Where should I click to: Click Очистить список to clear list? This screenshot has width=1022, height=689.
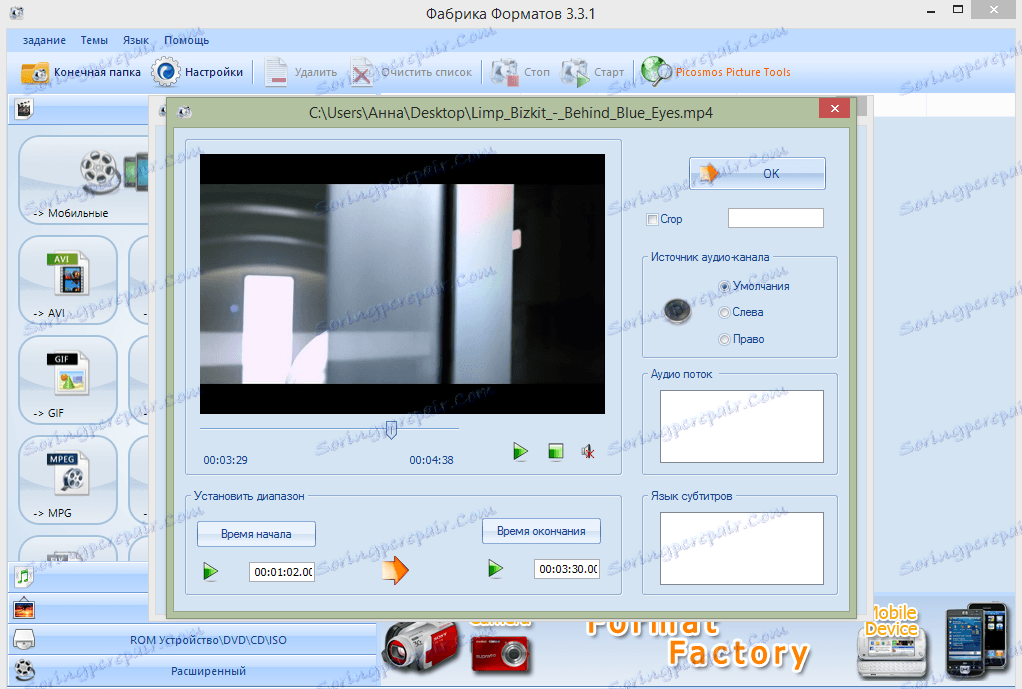tap(411, 72)
